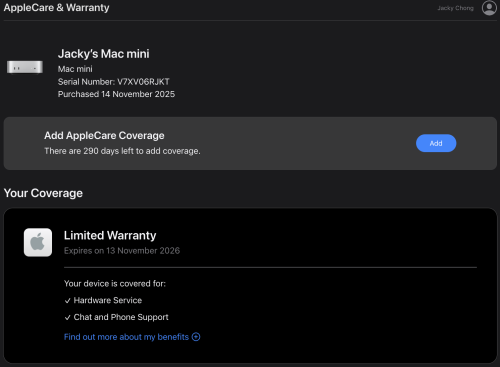Click the 'Chat and Phone Support' item

[x=121, y=317]
